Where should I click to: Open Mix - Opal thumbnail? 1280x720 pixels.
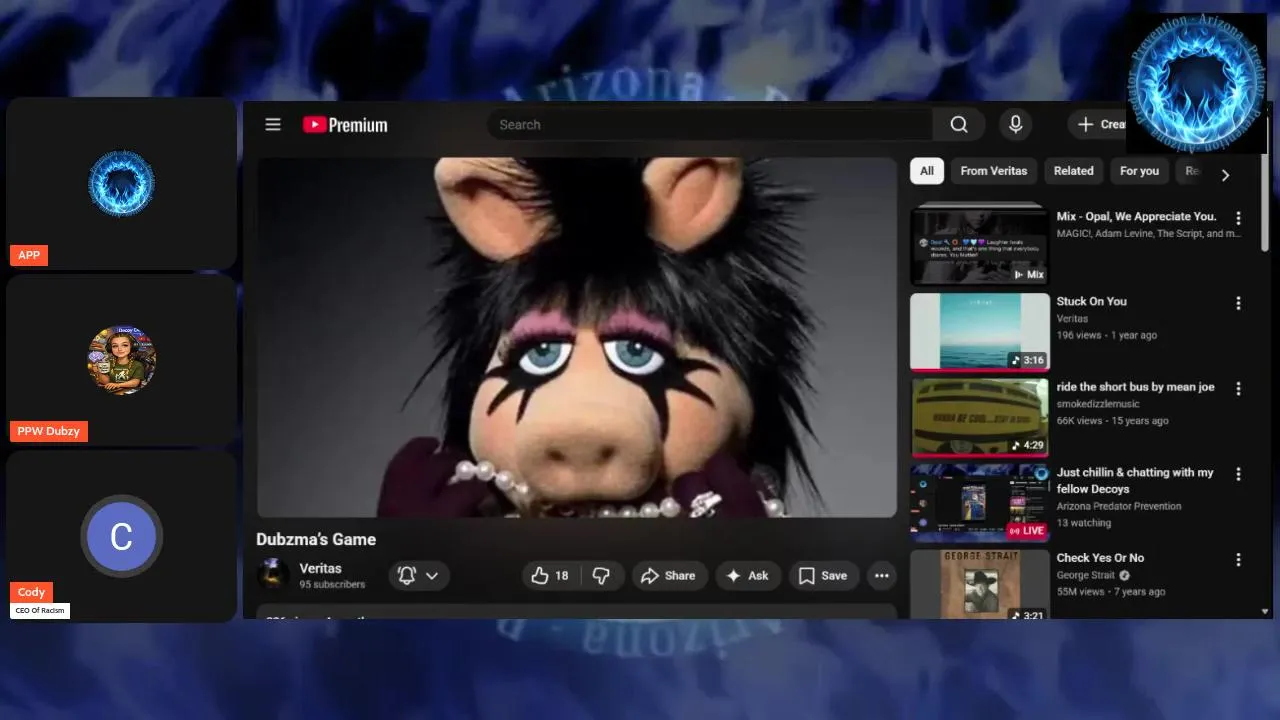coord(979,245)
